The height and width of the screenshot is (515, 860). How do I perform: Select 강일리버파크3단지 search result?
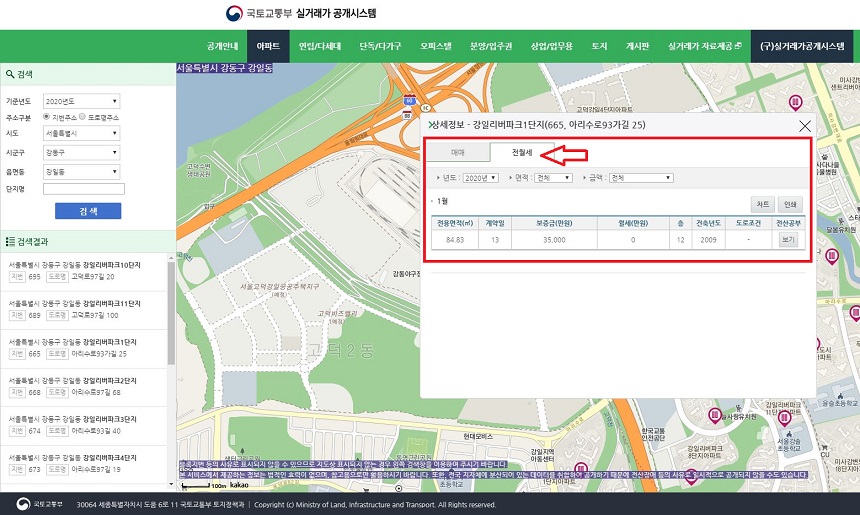click(x=83, y=425)
